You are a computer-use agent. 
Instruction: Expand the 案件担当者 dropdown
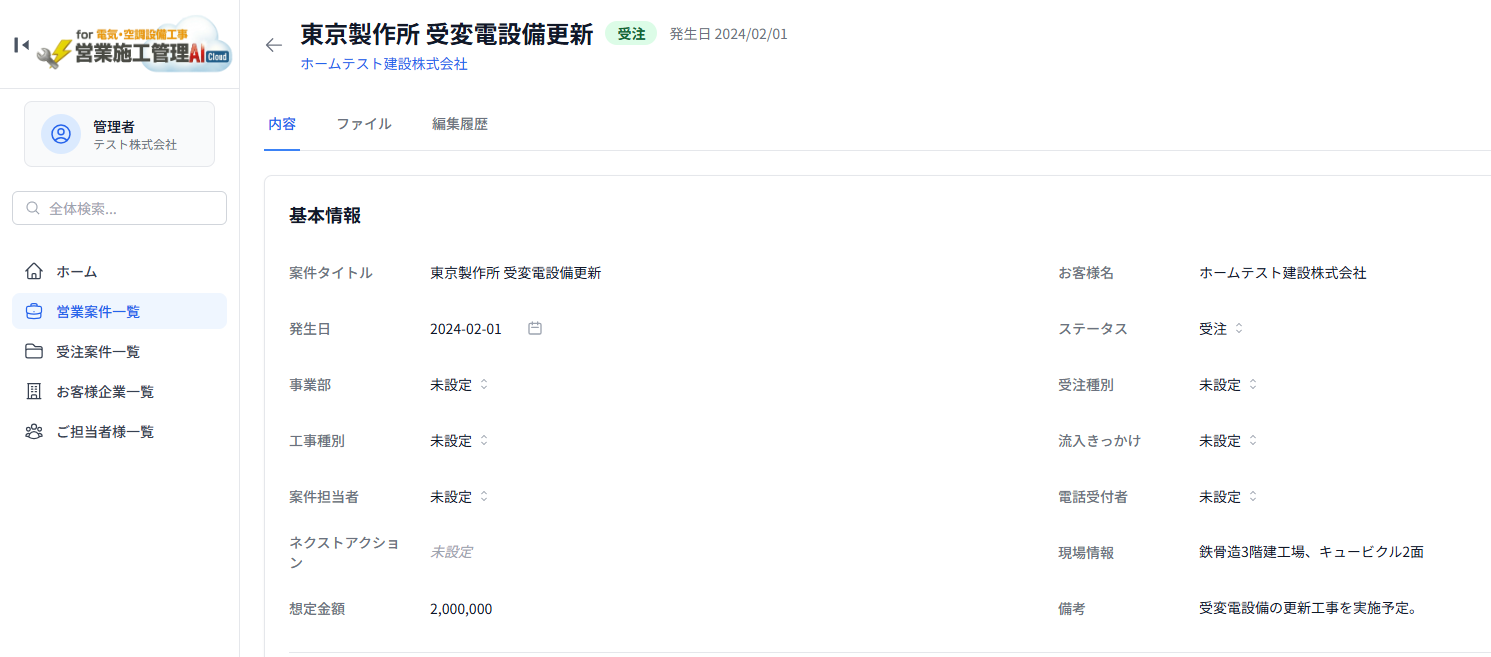(x=459, y=497)
